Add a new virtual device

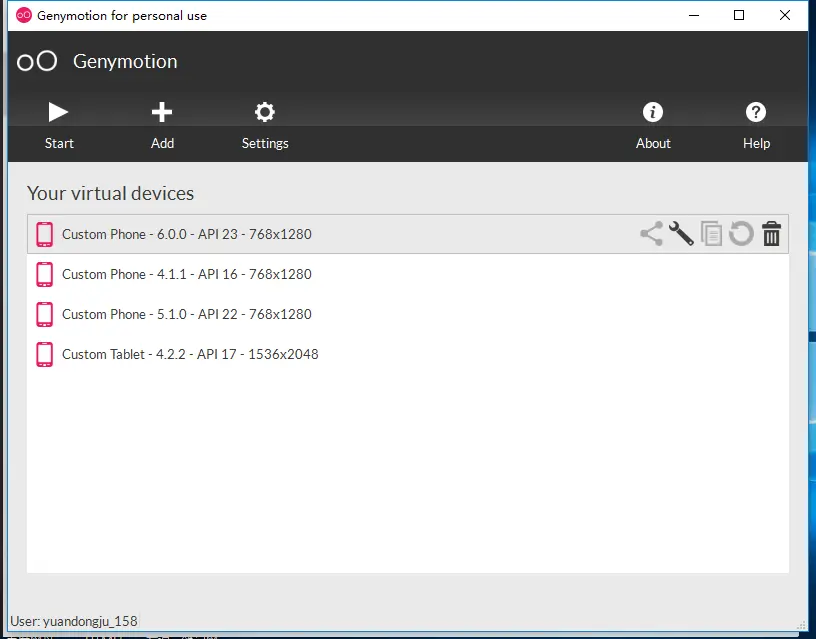click(162, 126)
